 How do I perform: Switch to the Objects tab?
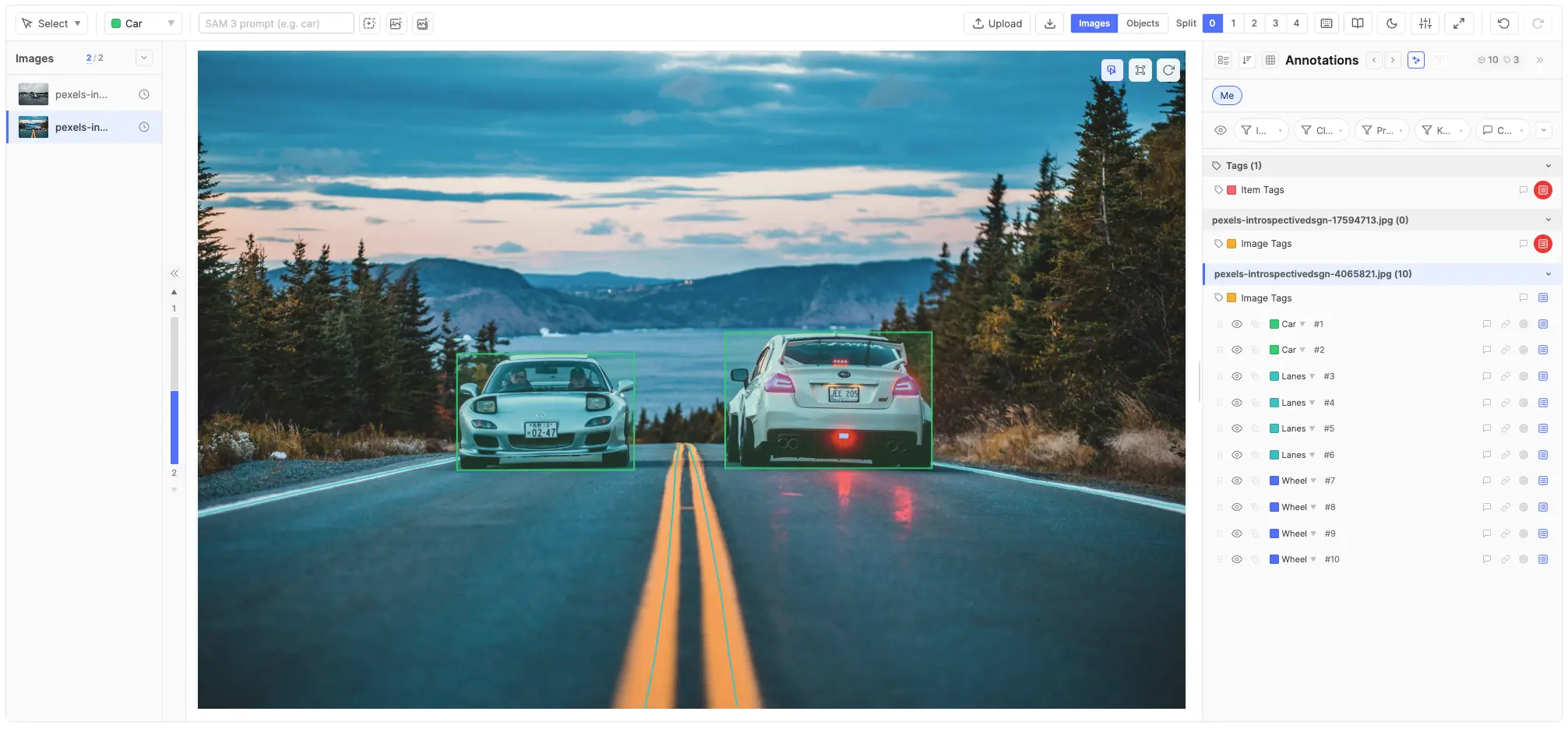coord(1143,23)
